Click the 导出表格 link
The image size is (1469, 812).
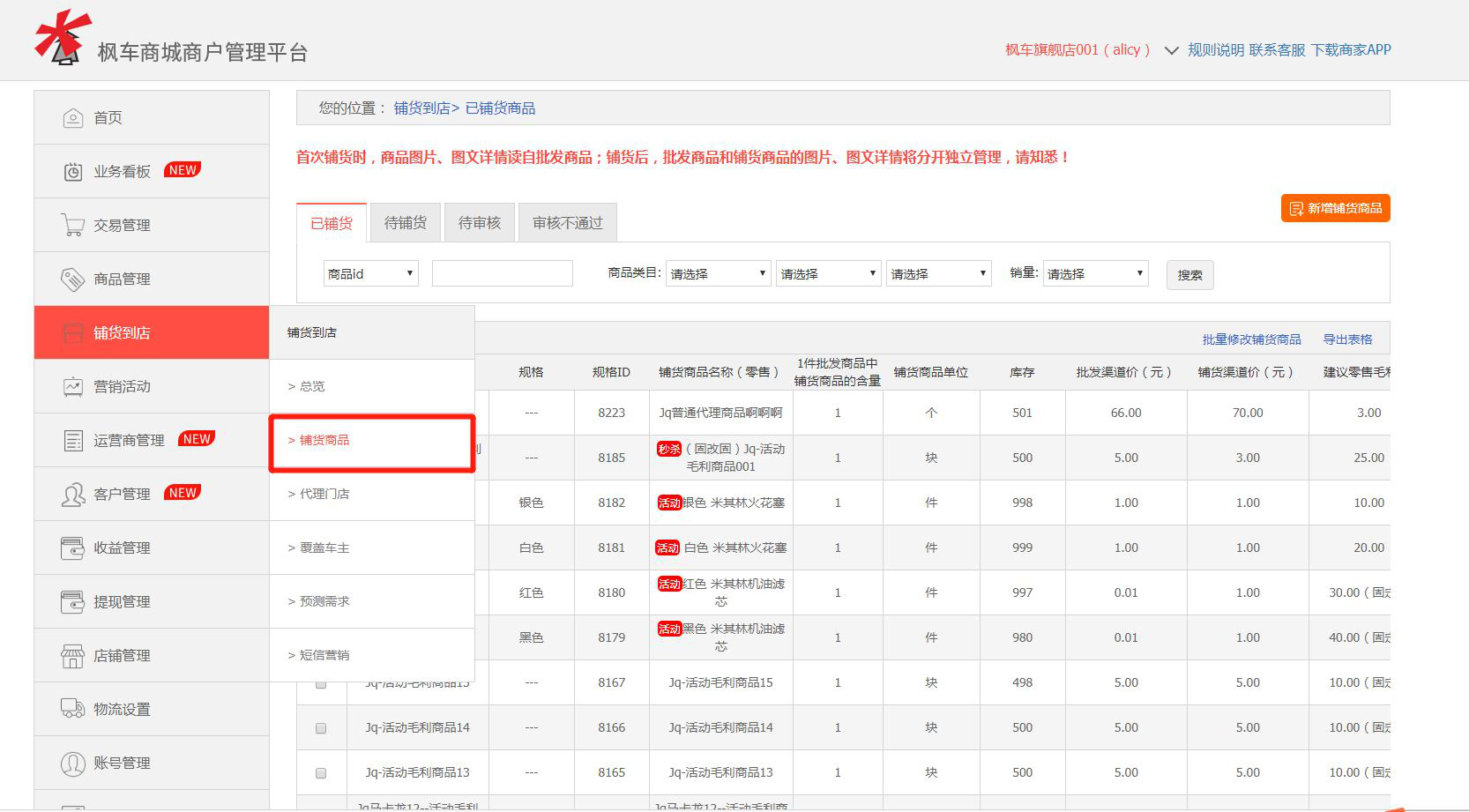point(1347,339)
